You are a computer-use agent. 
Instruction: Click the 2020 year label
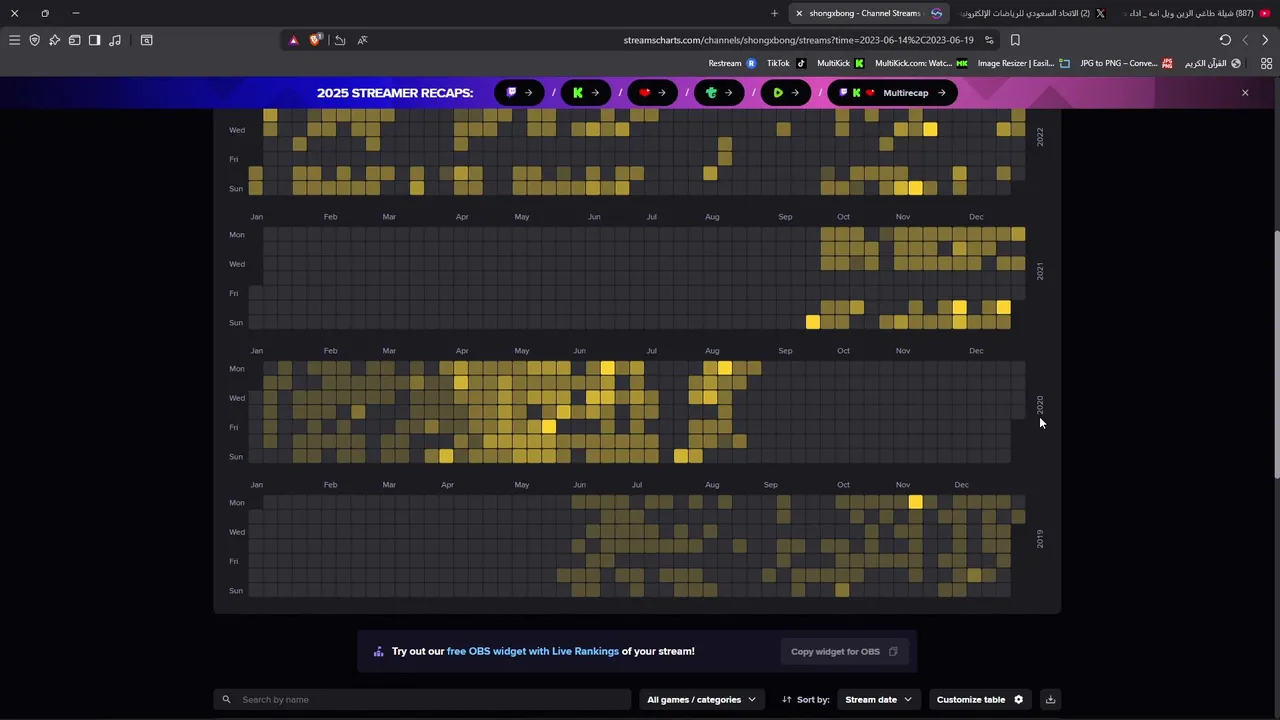(x=1040, y=405)
